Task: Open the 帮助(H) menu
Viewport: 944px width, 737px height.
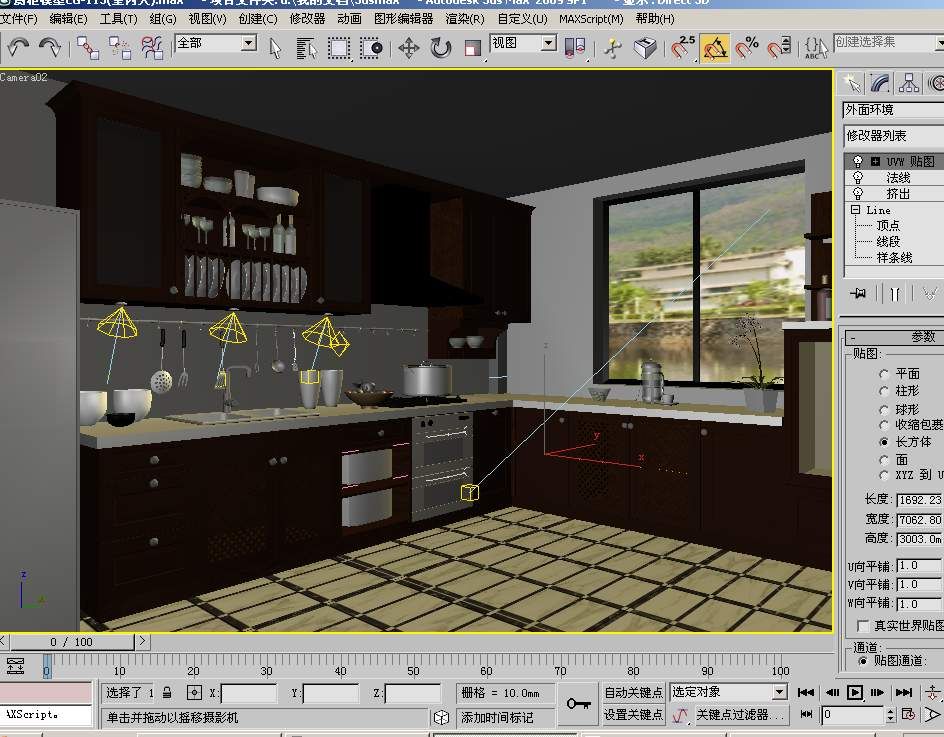Action: click(x=655, y=19)
